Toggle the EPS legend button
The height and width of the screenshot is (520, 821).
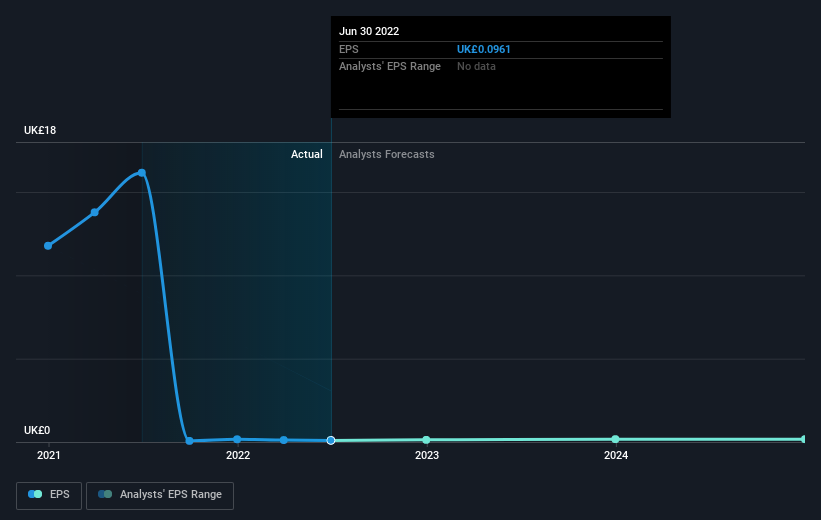(x=49, y=495)
